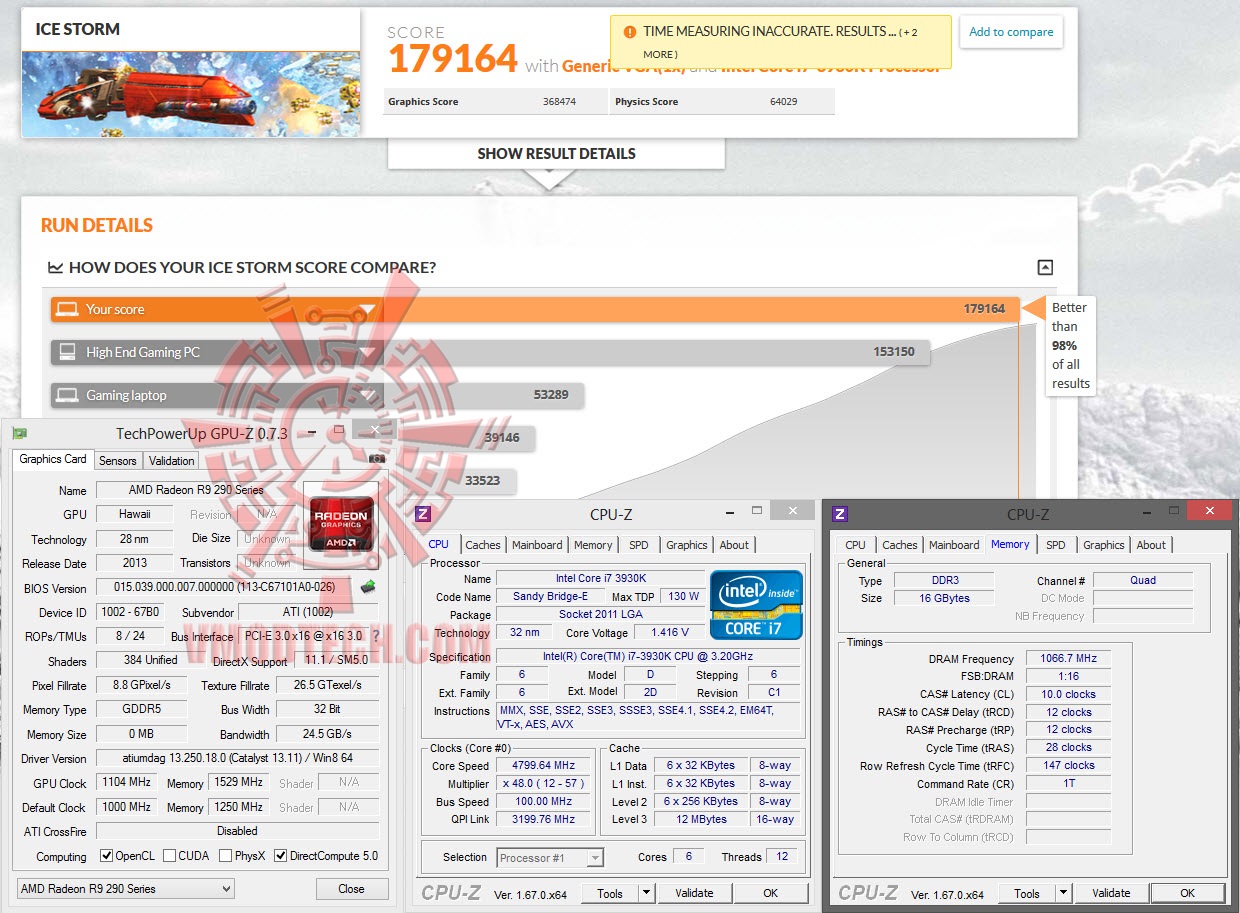Toggle the DirectCompute 5.0 checkbox
1240x913 pixels.
pyautogui.click(x=280, y=856)
